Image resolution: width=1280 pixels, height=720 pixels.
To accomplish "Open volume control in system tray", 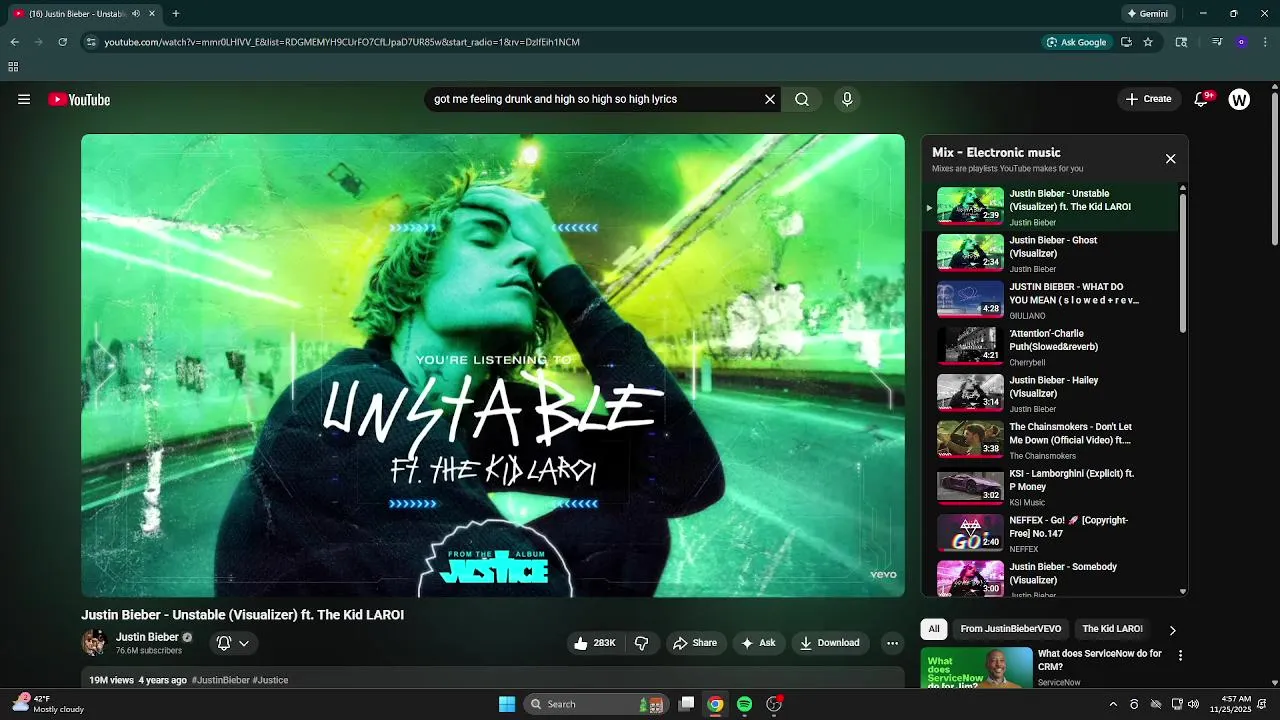I will coord(1193,704).
